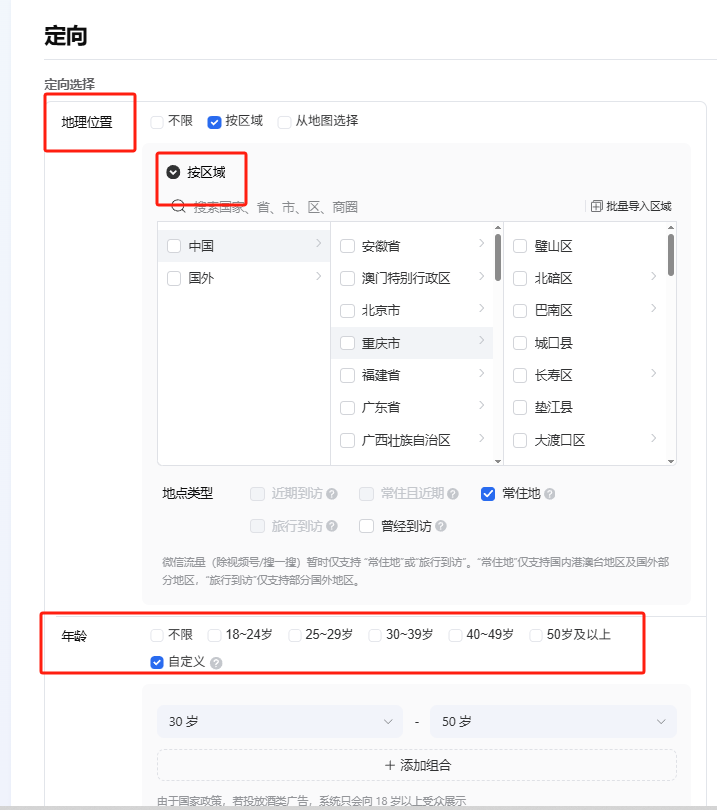
Task: Click the search magnifier icon
Action: 178,206
